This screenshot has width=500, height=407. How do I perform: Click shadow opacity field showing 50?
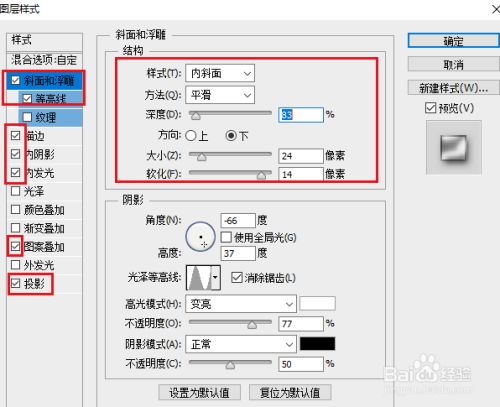click(301, 364)
